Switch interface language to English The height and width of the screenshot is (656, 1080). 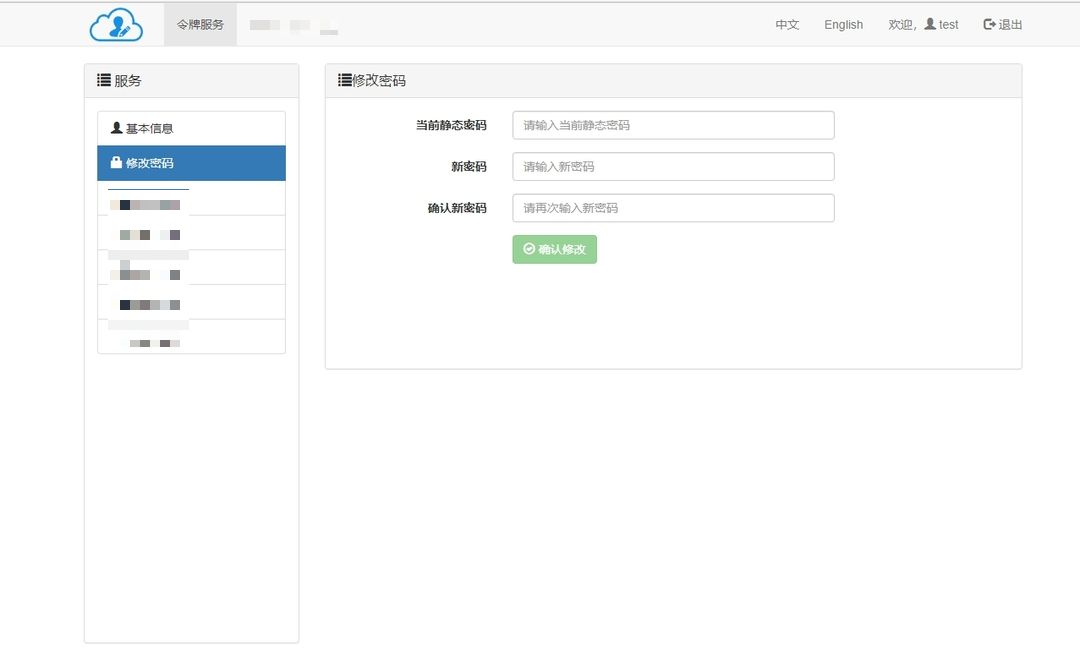[843, 24]
